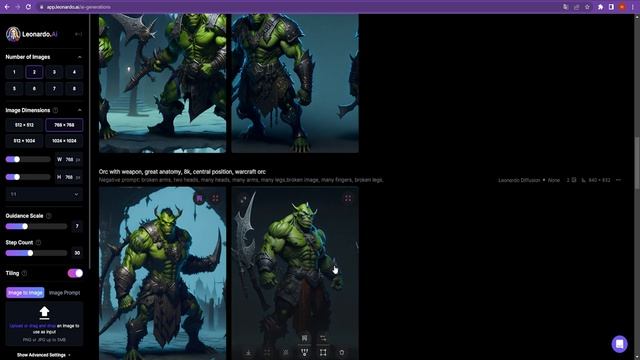Switch to the Image Prompt tab

pyautogui.click(x=64, y=293)
